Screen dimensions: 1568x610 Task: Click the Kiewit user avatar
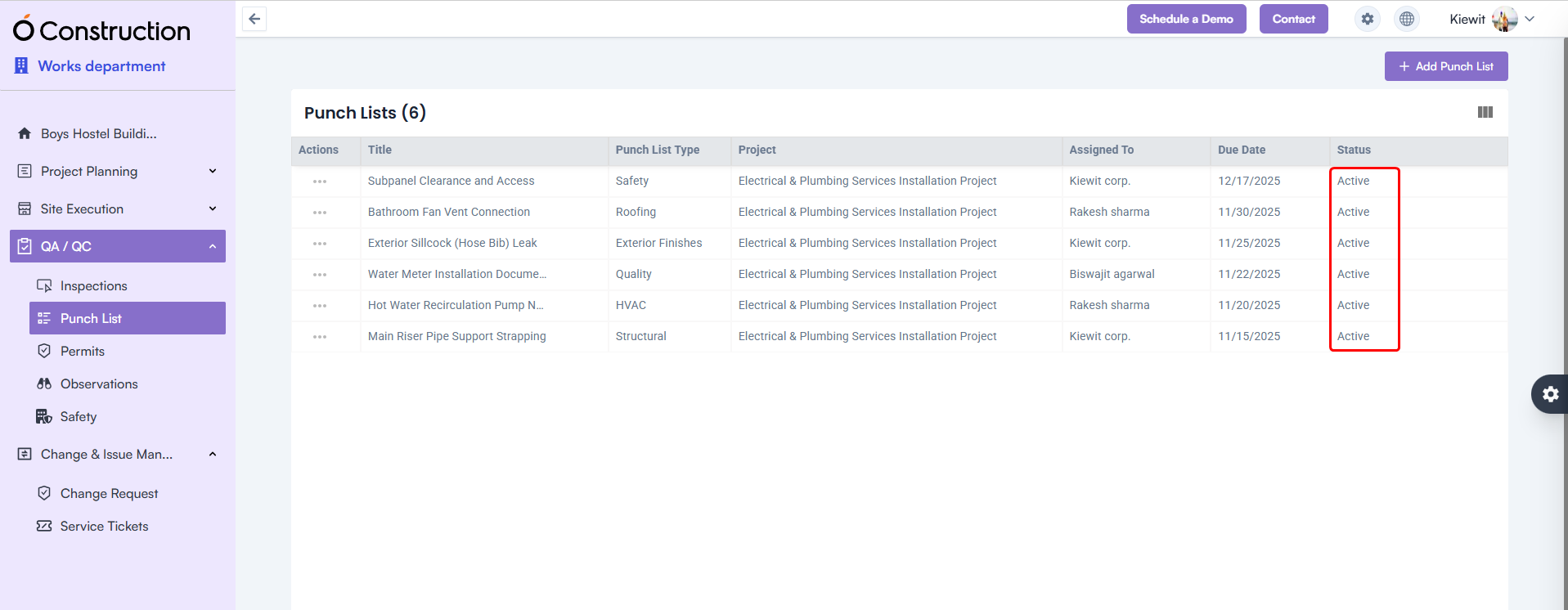1504,19
